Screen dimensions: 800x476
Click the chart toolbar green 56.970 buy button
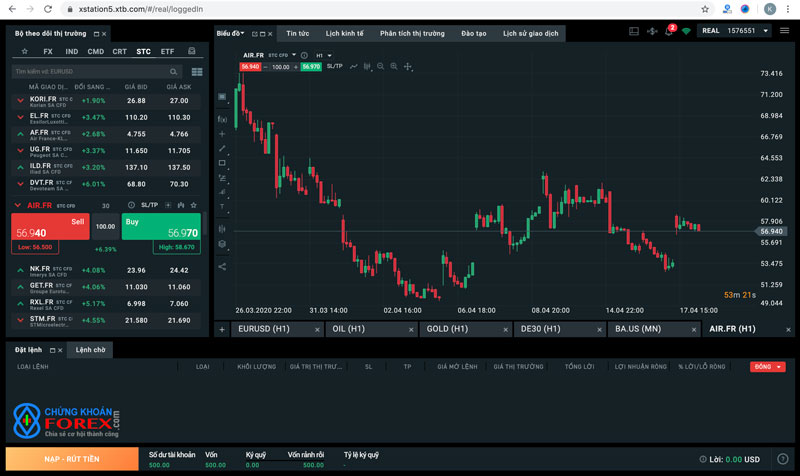tap(311, 67)
